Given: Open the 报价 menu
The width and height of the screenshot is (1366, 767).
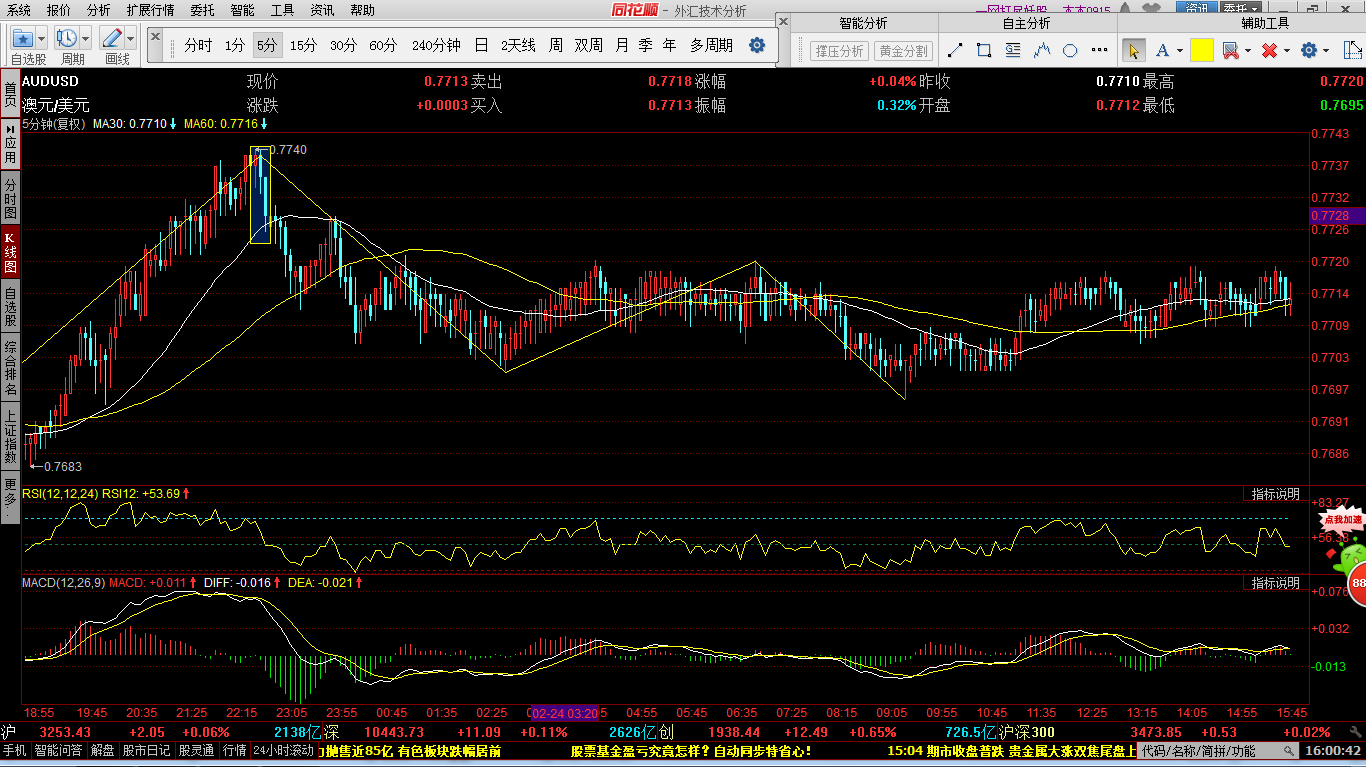Looking at the screenshot, I should [x=59, y=10].
